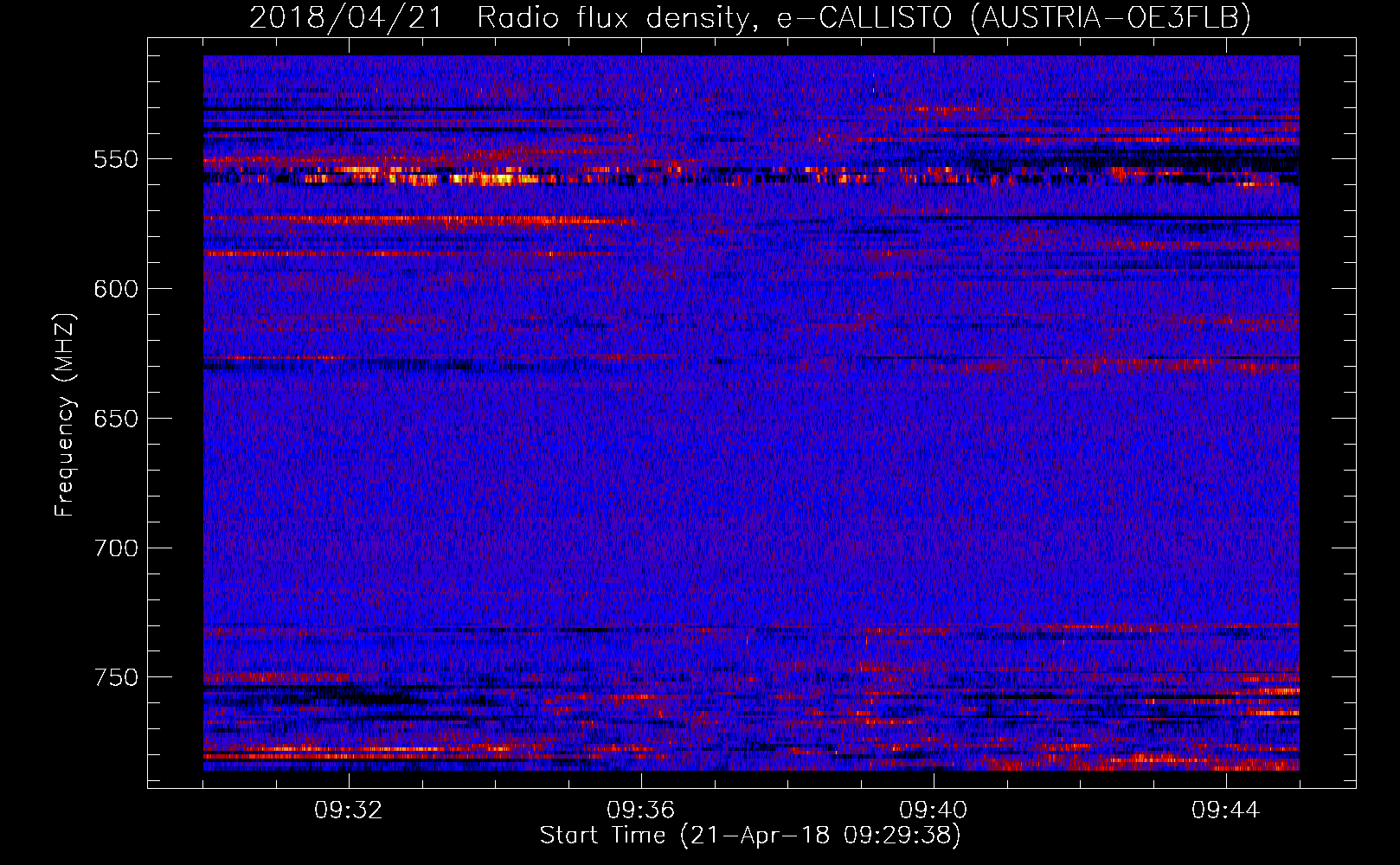
Task: Click the 700 frequency tick label
Action: pos(117,548)
